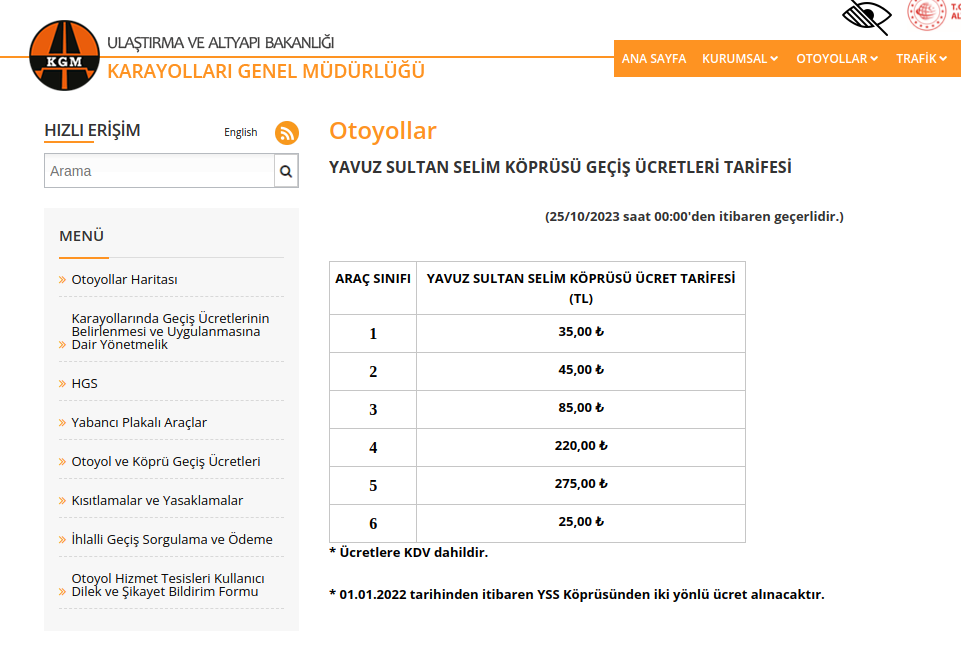Click the search magnifier icon
This screenshot has height=648, width=961.
(286, 171)
